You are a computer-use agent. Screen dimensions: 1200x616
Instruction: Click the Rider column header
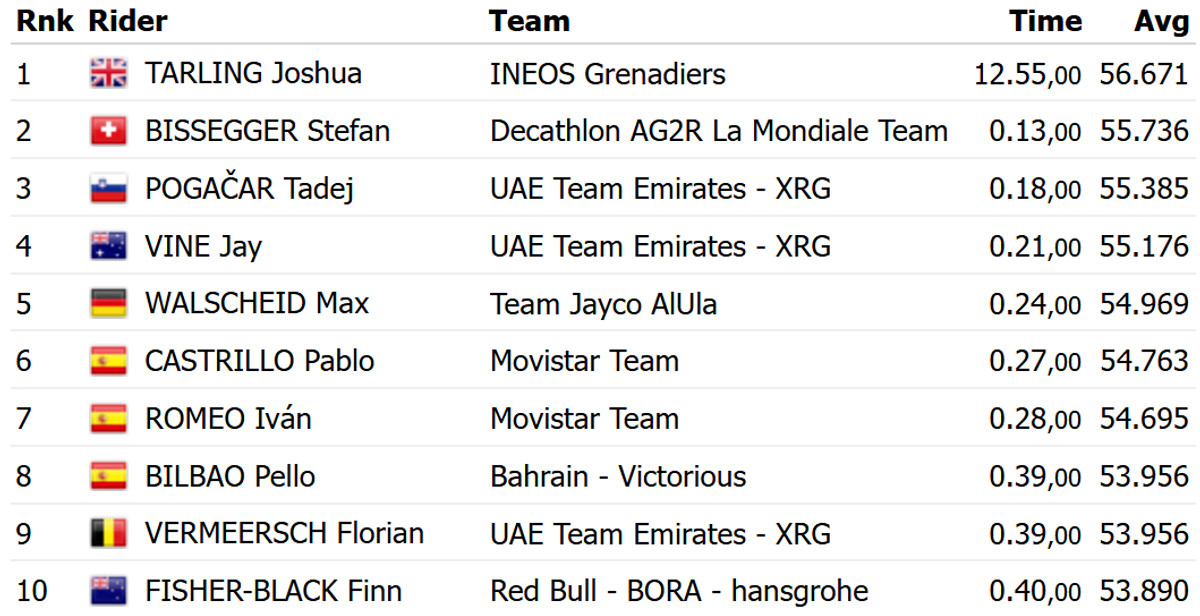(128, 21)
